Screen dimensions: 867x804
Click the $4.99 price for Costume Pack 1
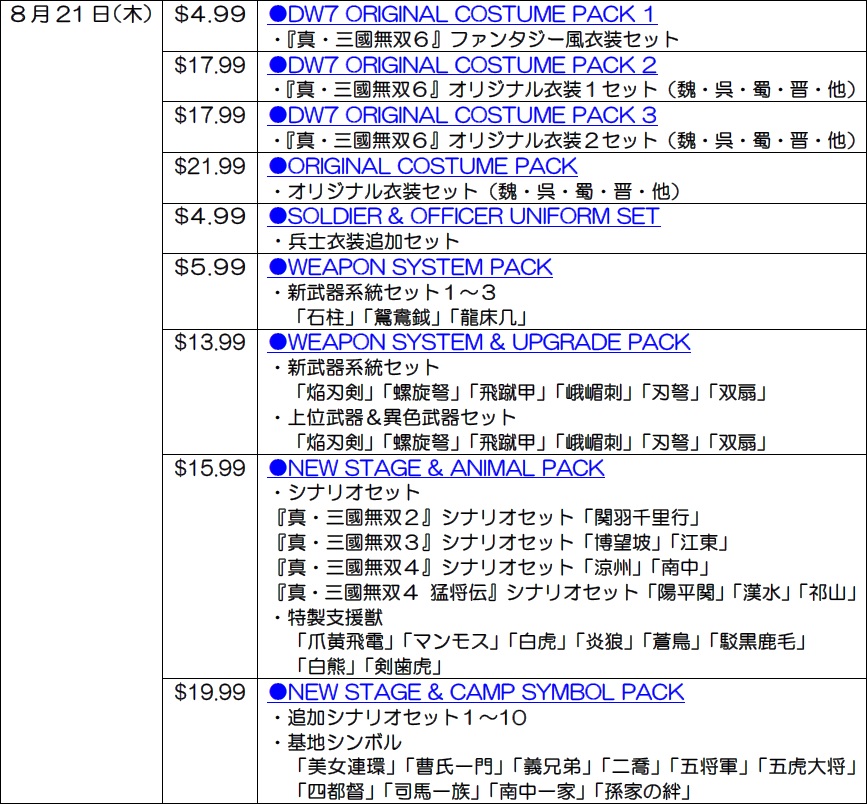[210, 14]
